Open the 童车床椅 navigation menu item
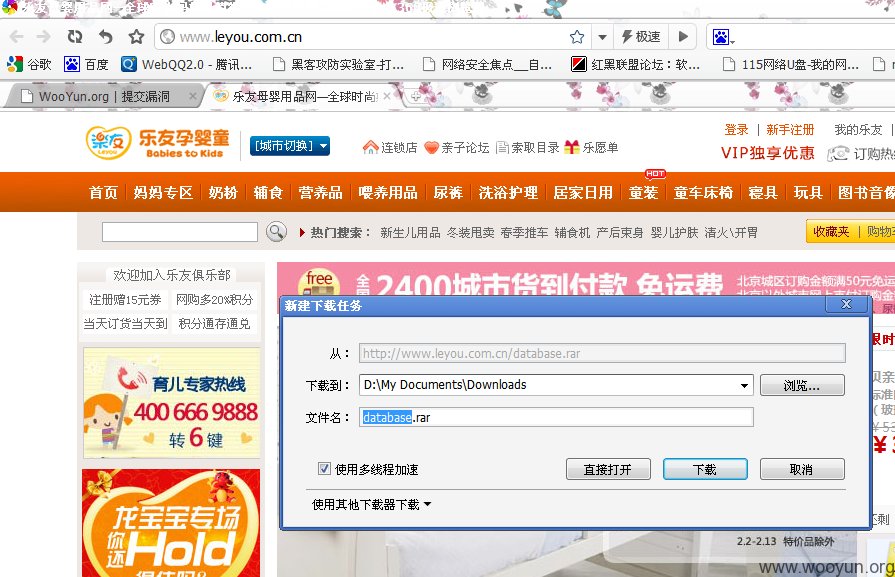Screen dimensions: 895x577 pyautogui.click(x=703, y=193)
